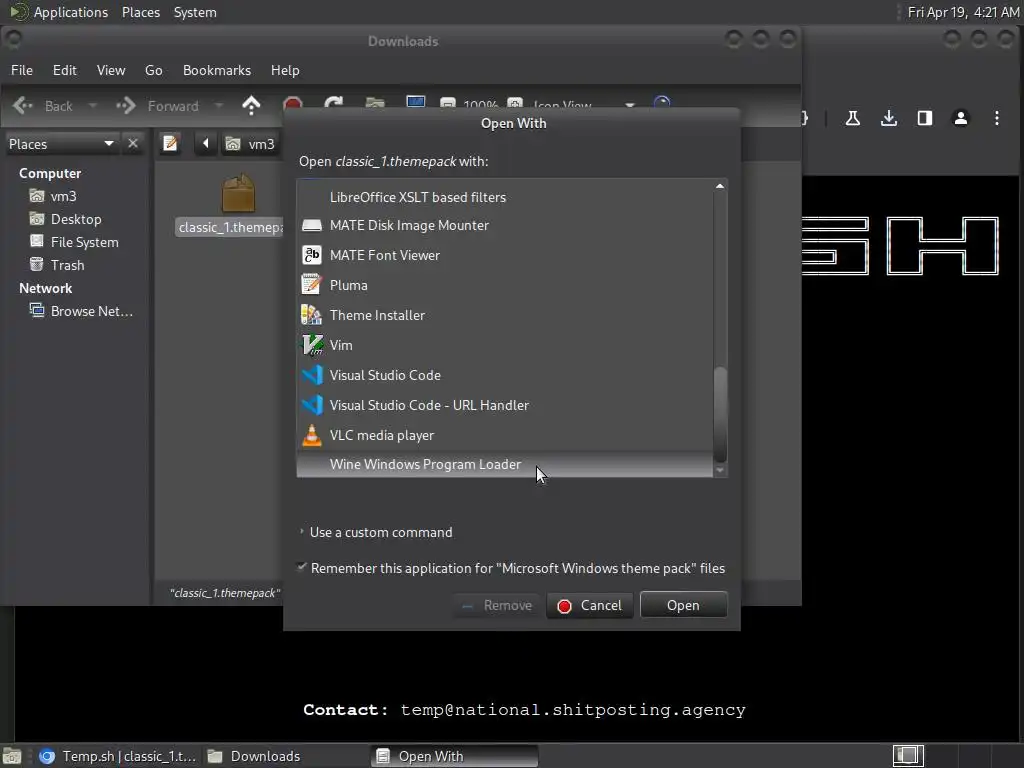Click Cancel in Open With dialog

[x=590, y=605]
